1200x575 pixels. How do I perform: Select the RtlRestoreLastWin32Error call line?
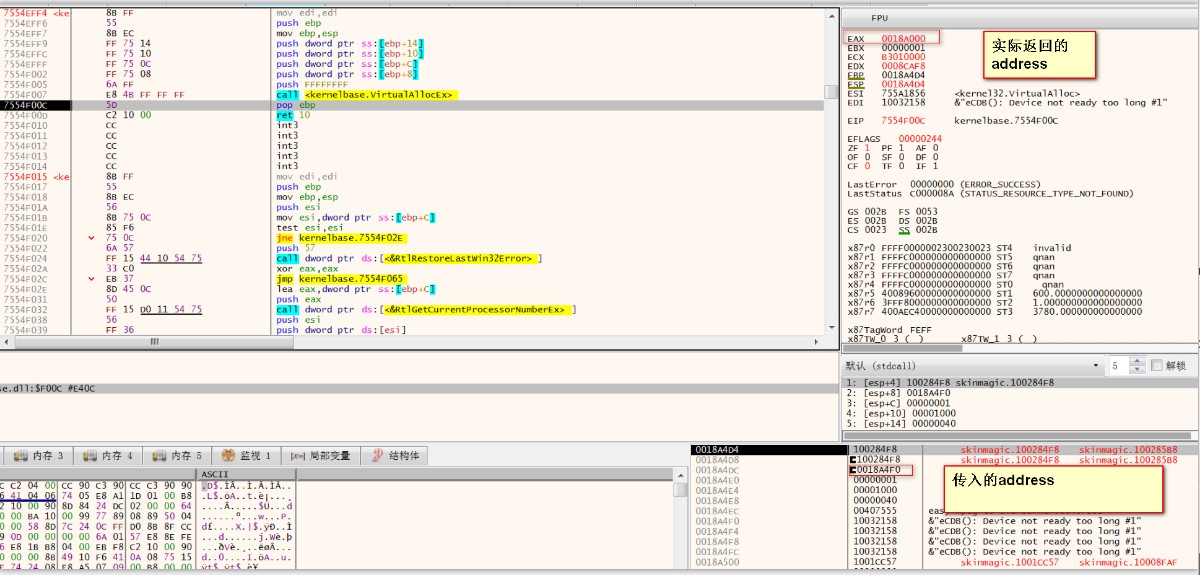pyautogui.click(x=408, y=259)
